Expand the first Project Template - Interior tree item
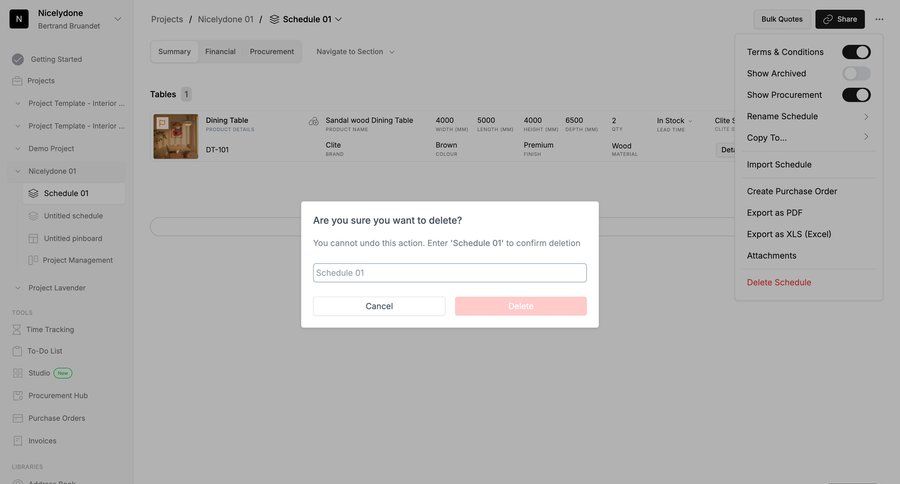 18,103
